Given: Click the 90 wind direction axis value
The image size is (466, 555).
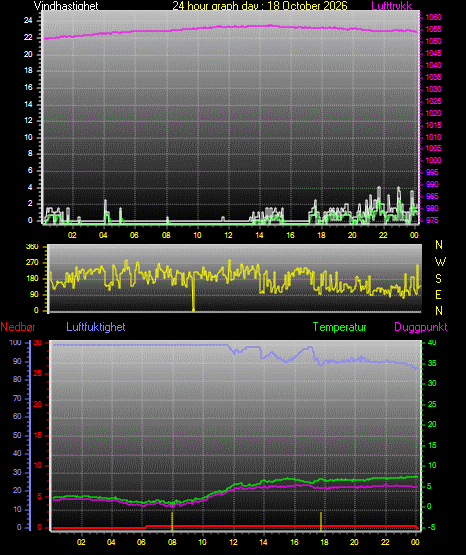Looking at the screenshot, I should point(34,294).
